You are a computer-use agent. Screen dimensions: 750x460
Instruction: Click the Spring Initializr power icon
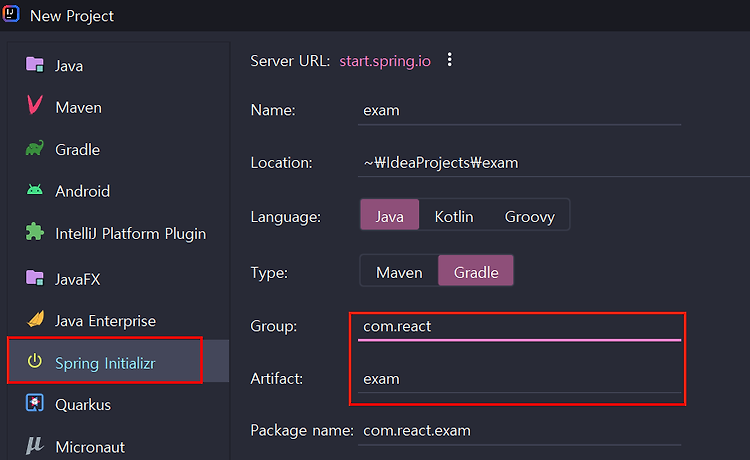(x=34, y=361)
